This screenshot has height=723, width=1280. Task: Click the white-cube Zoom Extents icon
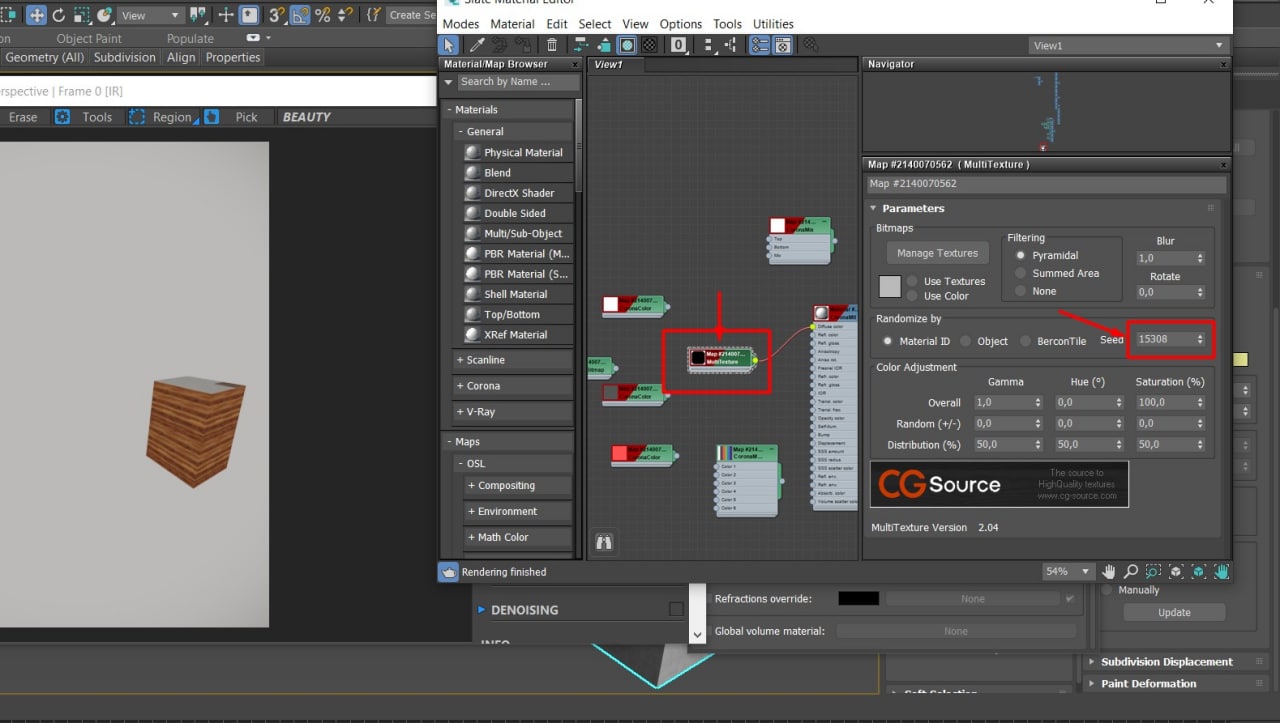tap(1176, 572)
